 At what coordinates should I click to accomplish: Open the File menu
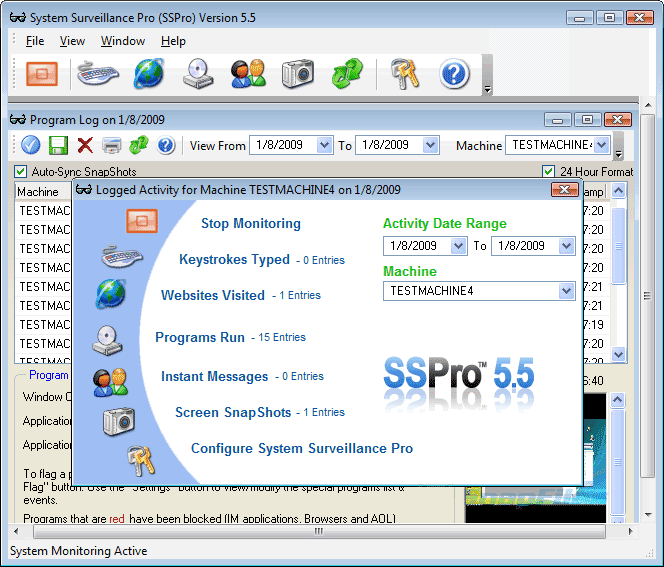(35, 41)
